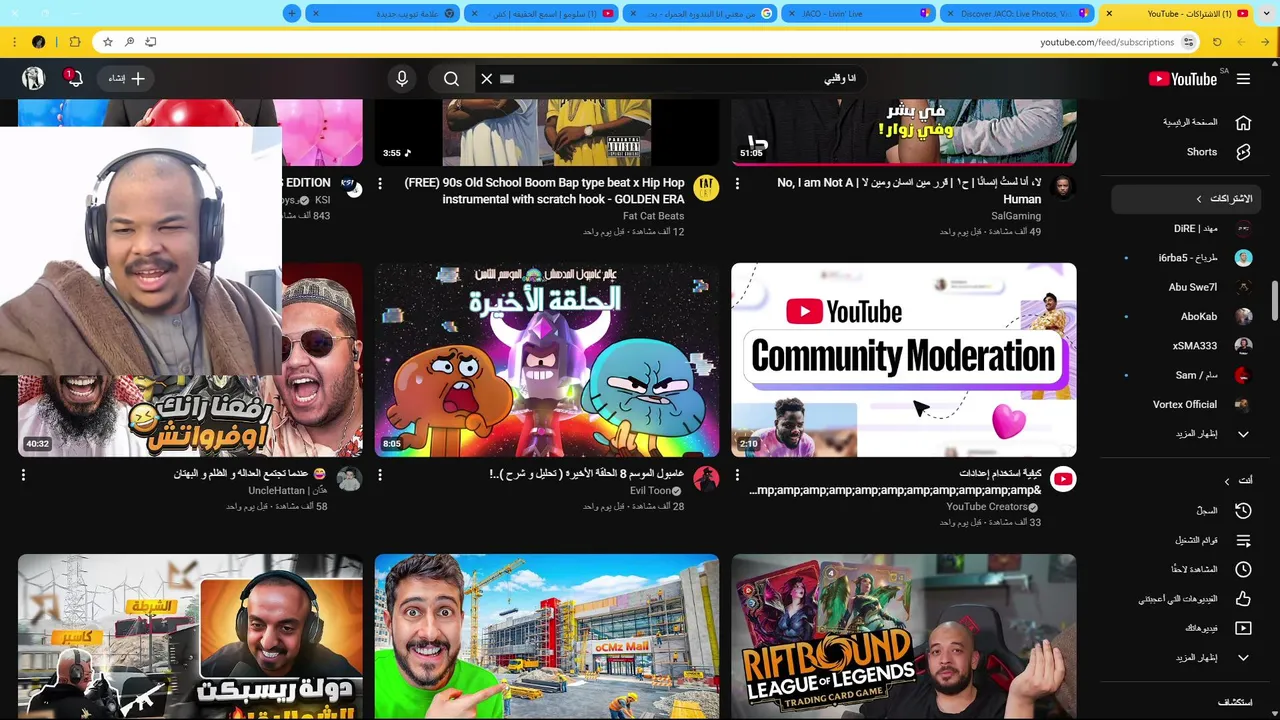The width and height of the screenshot is (1280, 720).
Task: Click the magnifier search button
Action: point(451,79)
